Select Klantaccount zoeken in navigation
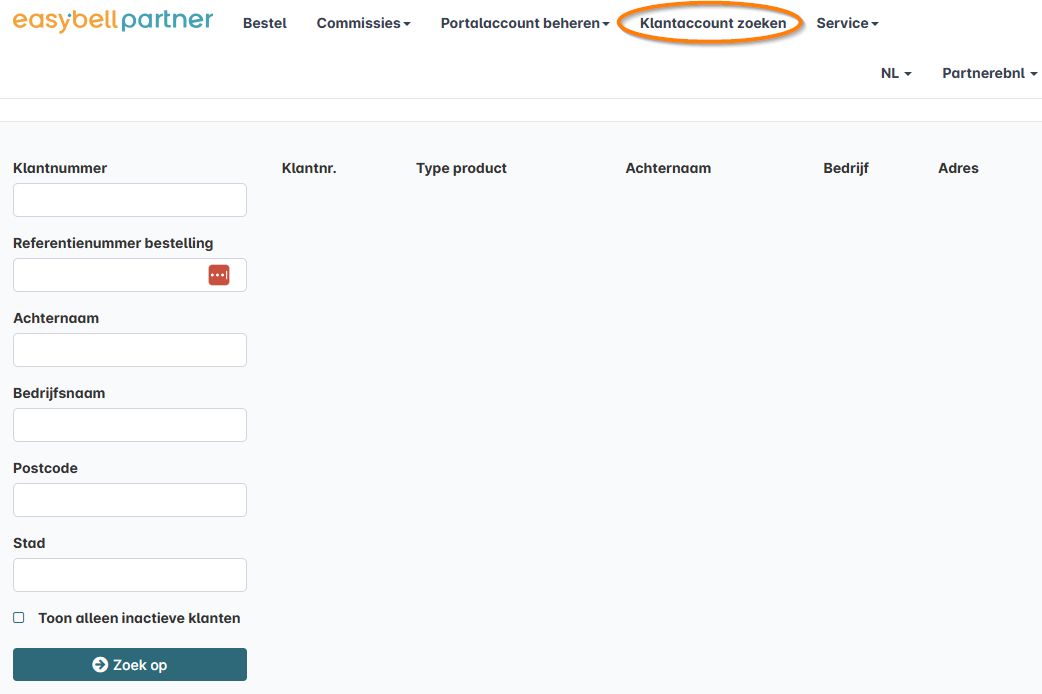1042x694 pixels. 712,23
